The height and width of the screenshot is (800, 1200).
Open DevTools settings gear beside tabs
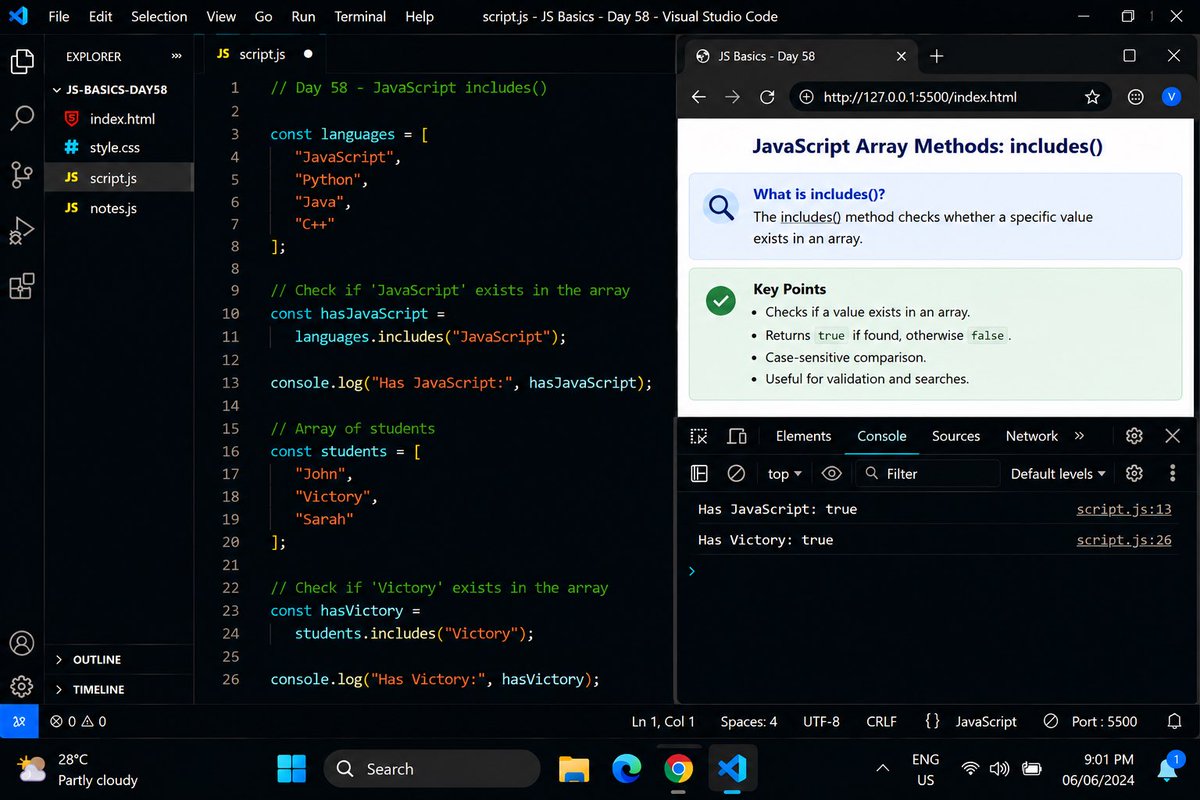(x=1134, y=436)
